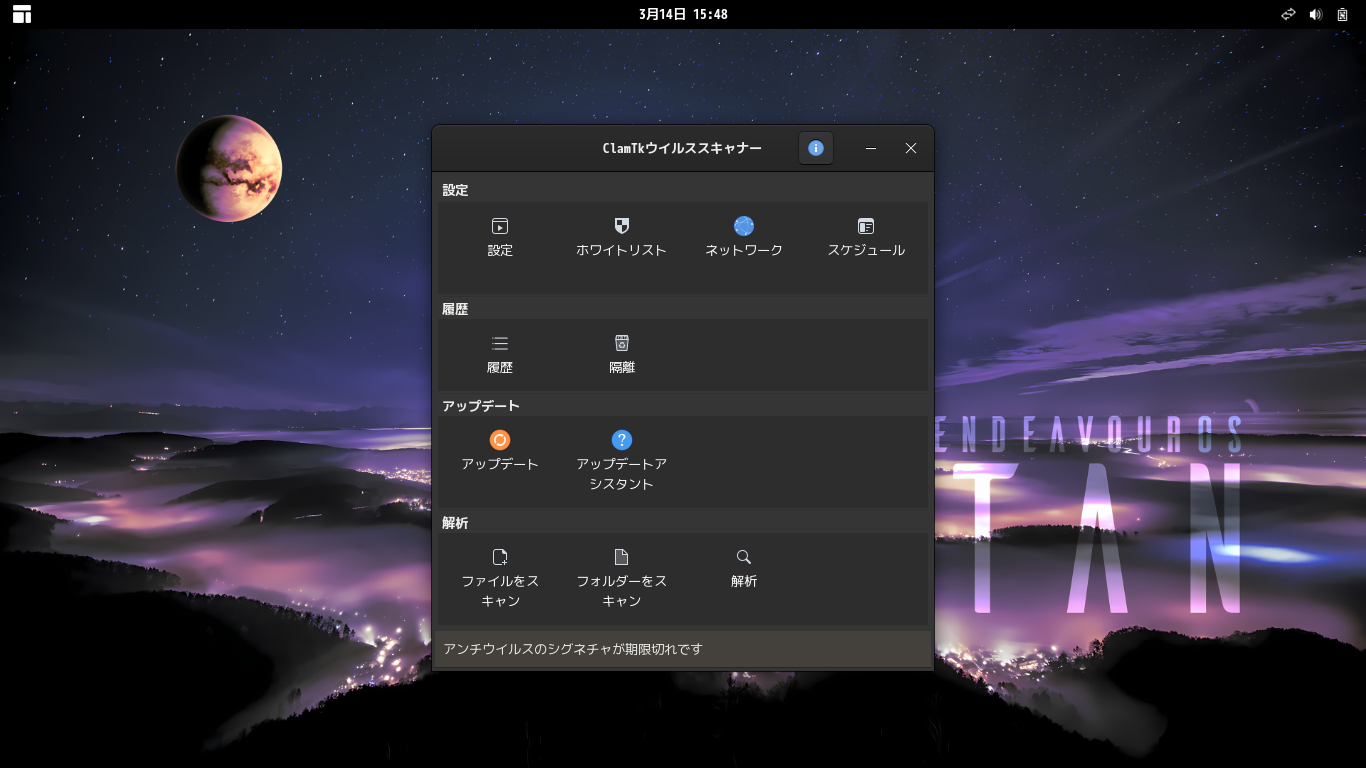Click the アップデート section header
Image resolution: width=1366 pixels, height=768 pixels.
(x=480, y=404)
